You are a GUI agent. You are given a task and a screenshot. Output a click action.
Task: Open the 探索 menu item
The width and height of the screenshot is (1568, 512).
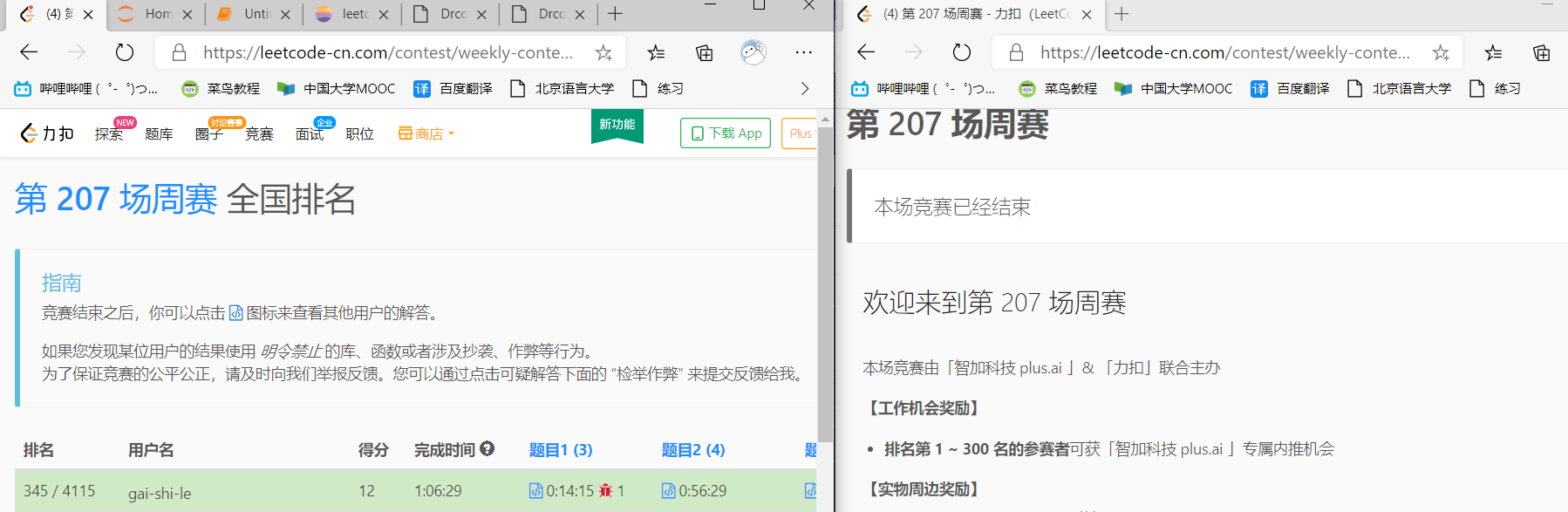click(x=109, y=133)
